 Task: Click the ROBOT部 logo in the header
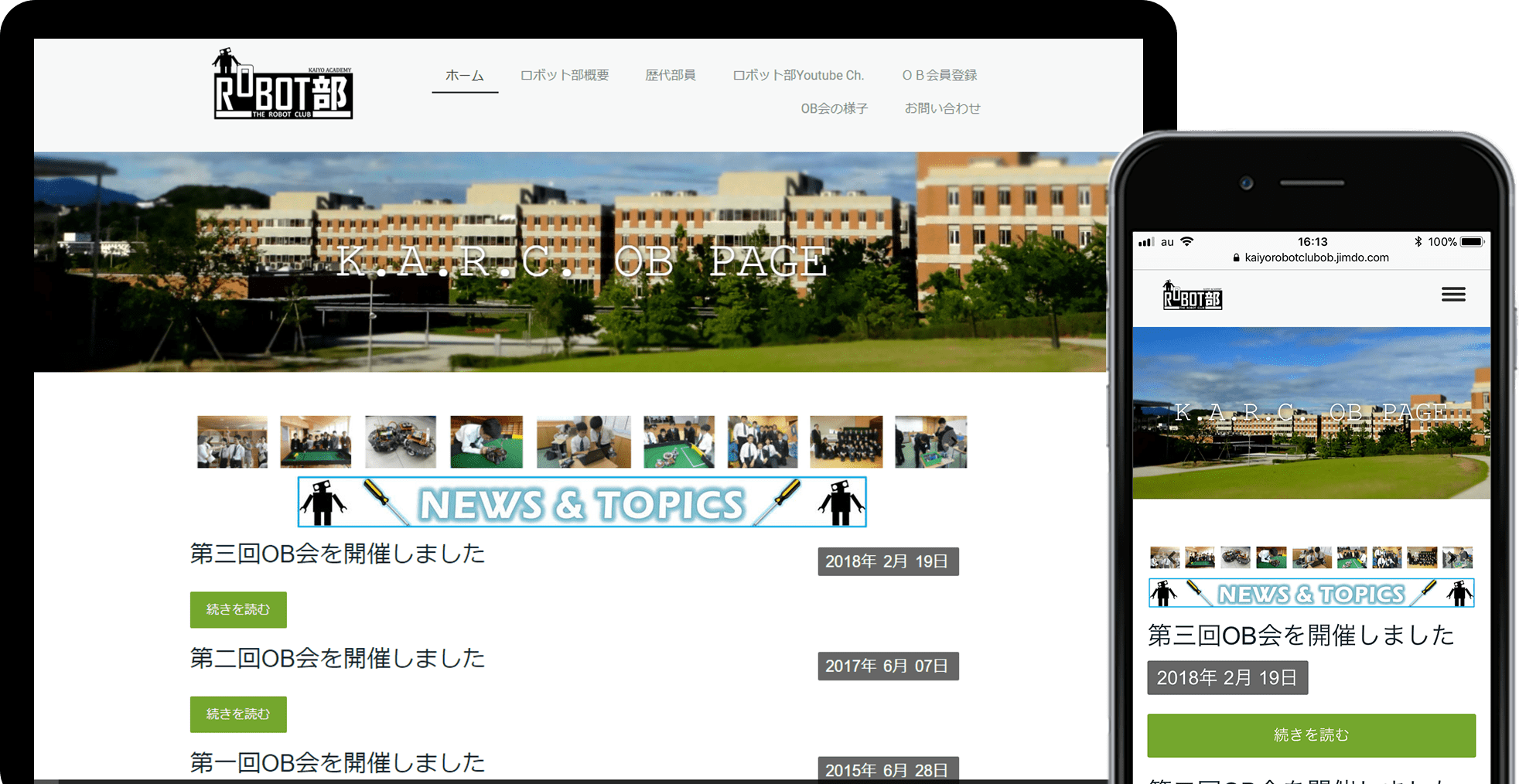(x=282, y=84)
